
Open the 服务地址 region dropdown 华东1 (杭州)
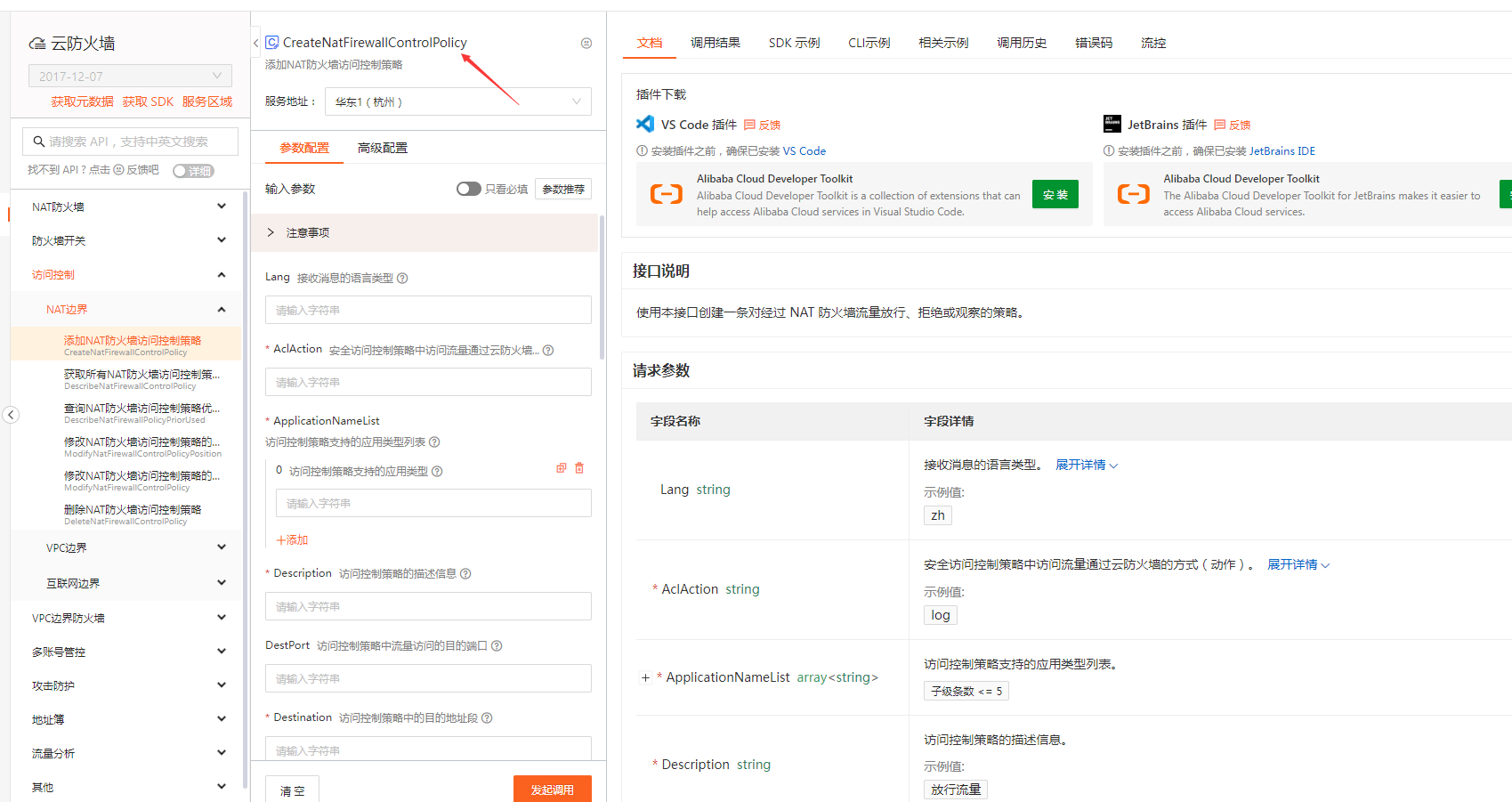[458, 101]
